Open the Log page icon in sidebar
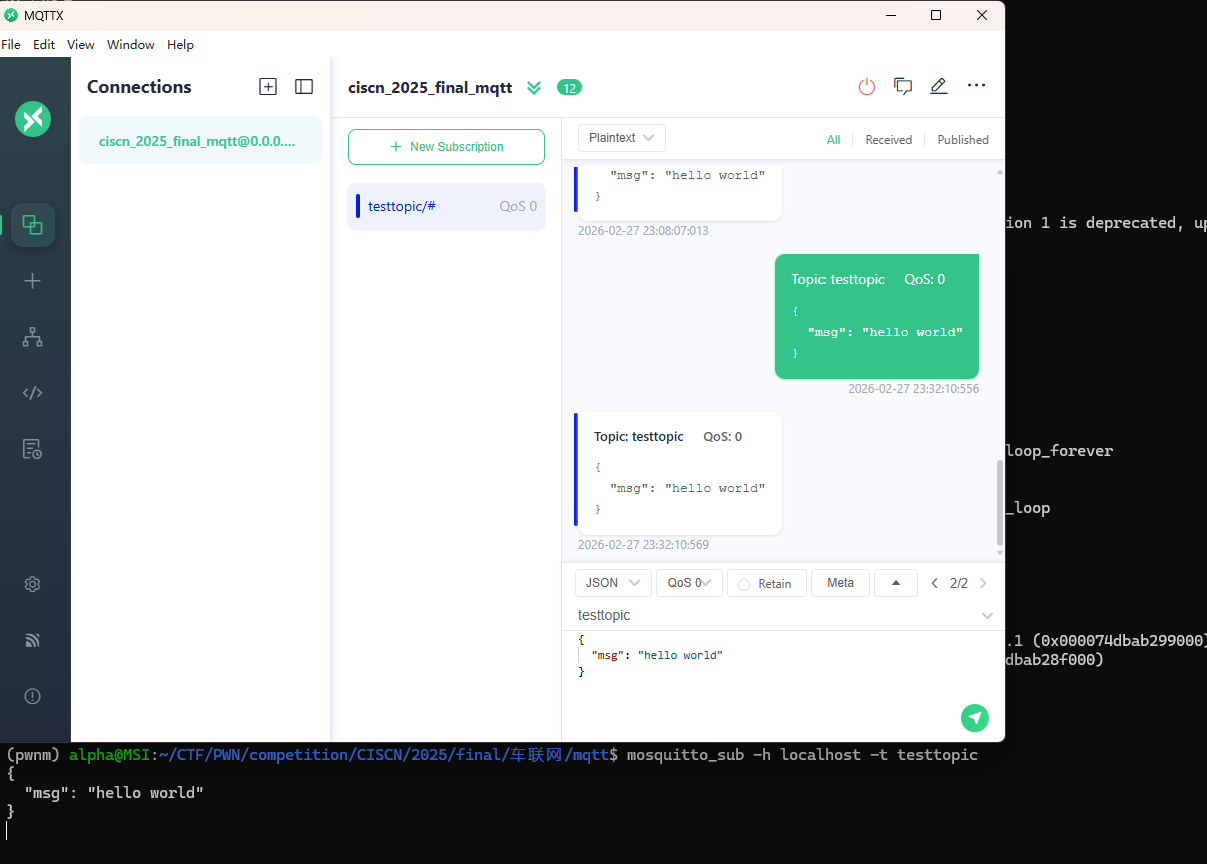 [32, 449]
